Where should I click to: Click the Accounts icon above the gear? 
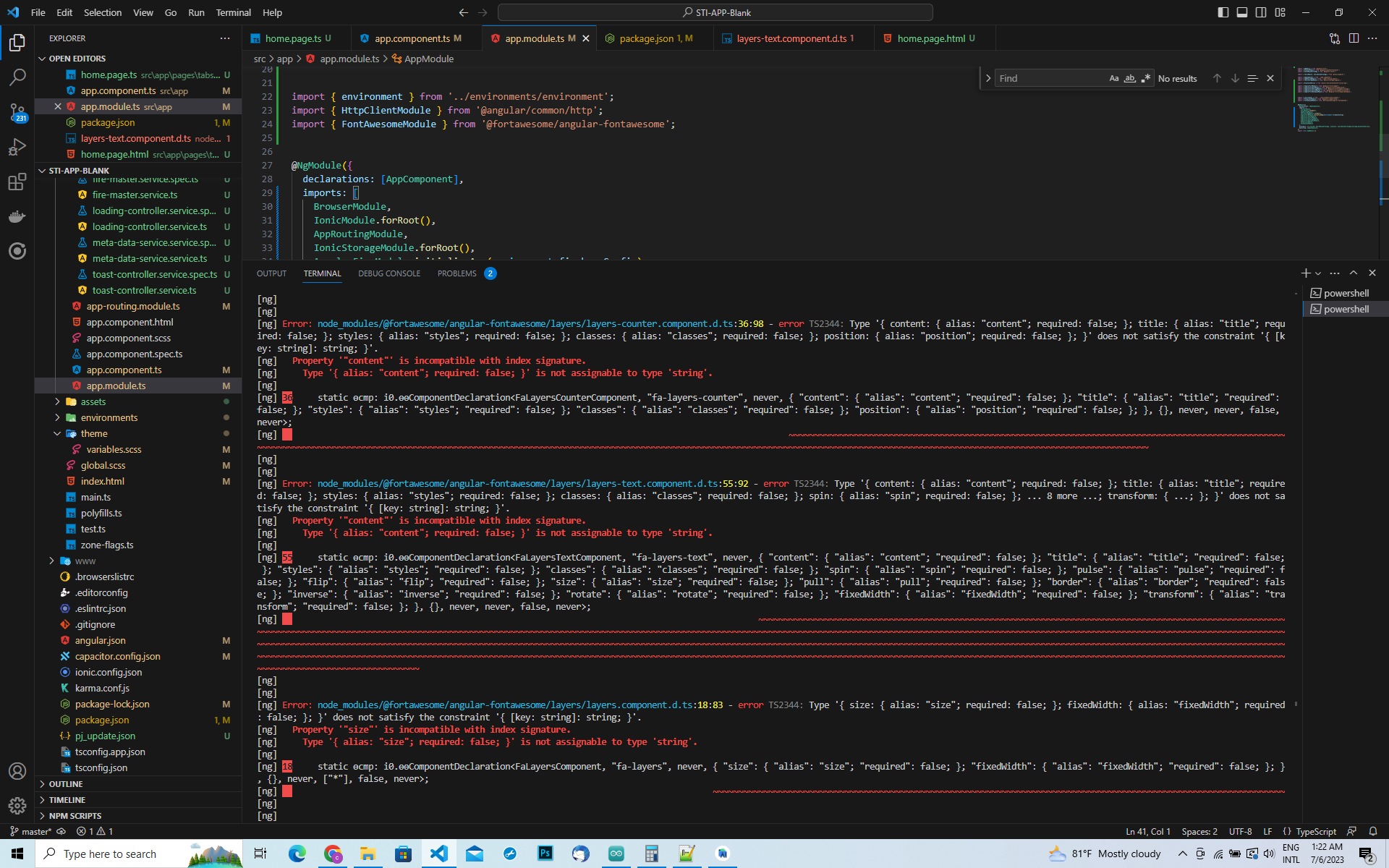(17, 771)
